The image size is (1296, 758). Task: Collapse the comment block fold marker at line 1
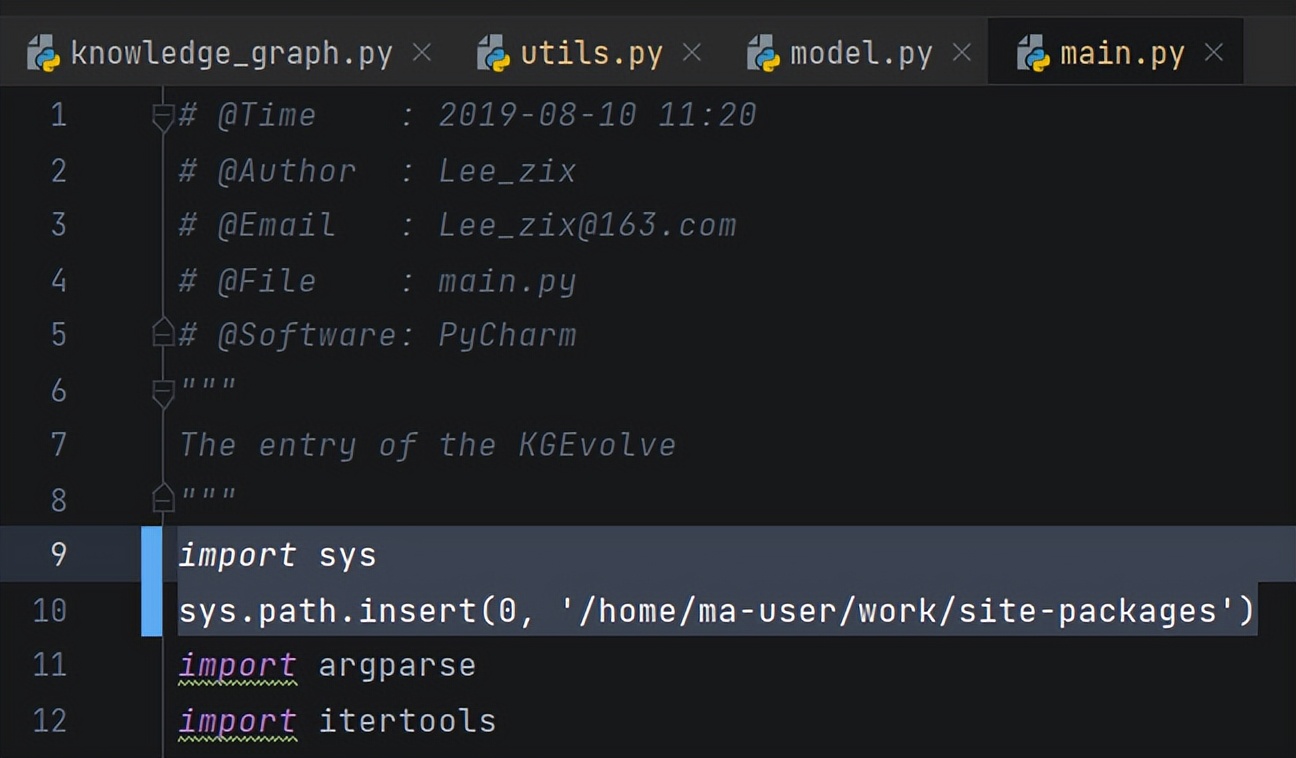(x=163, y=117)
